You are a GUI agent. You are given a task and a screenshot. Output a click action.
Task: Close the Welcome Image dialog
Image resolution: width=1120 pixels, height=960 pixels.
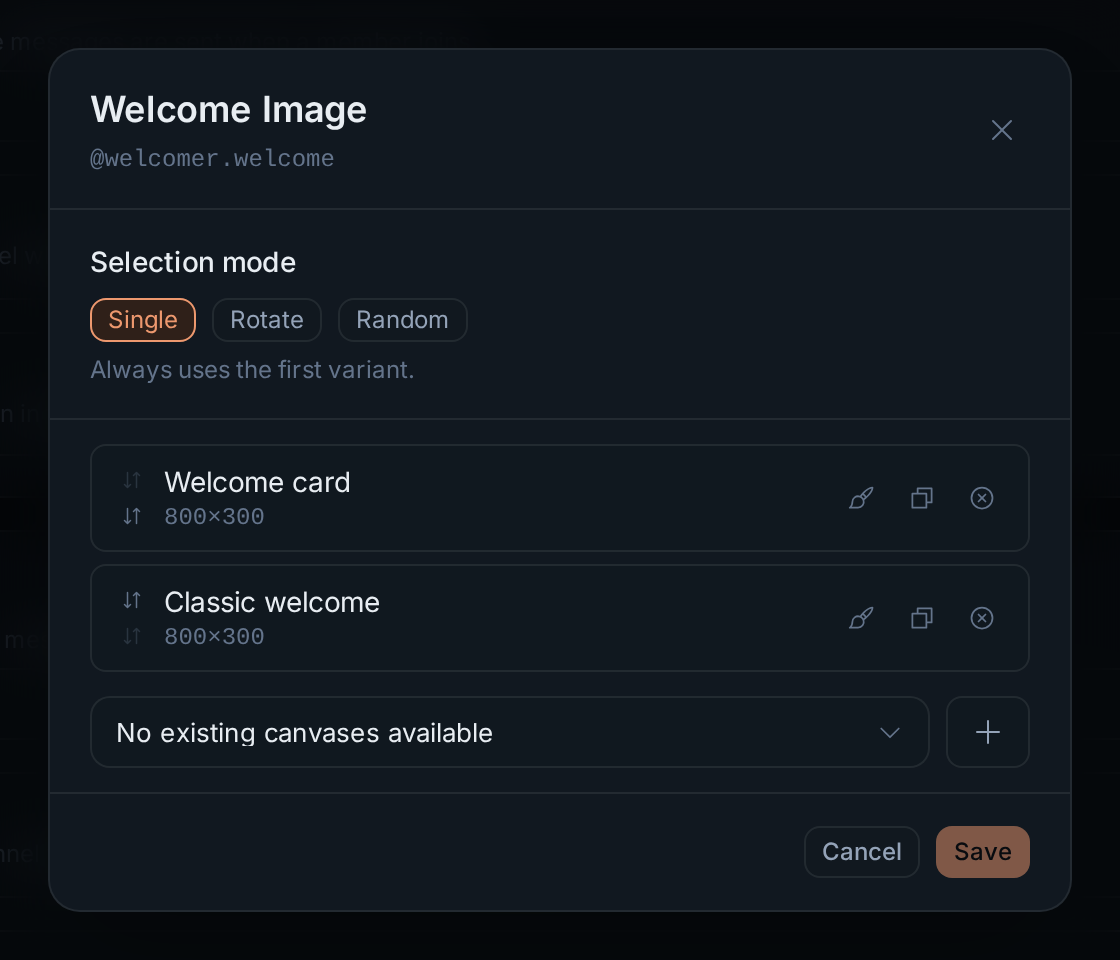[x=1001, y=130]
